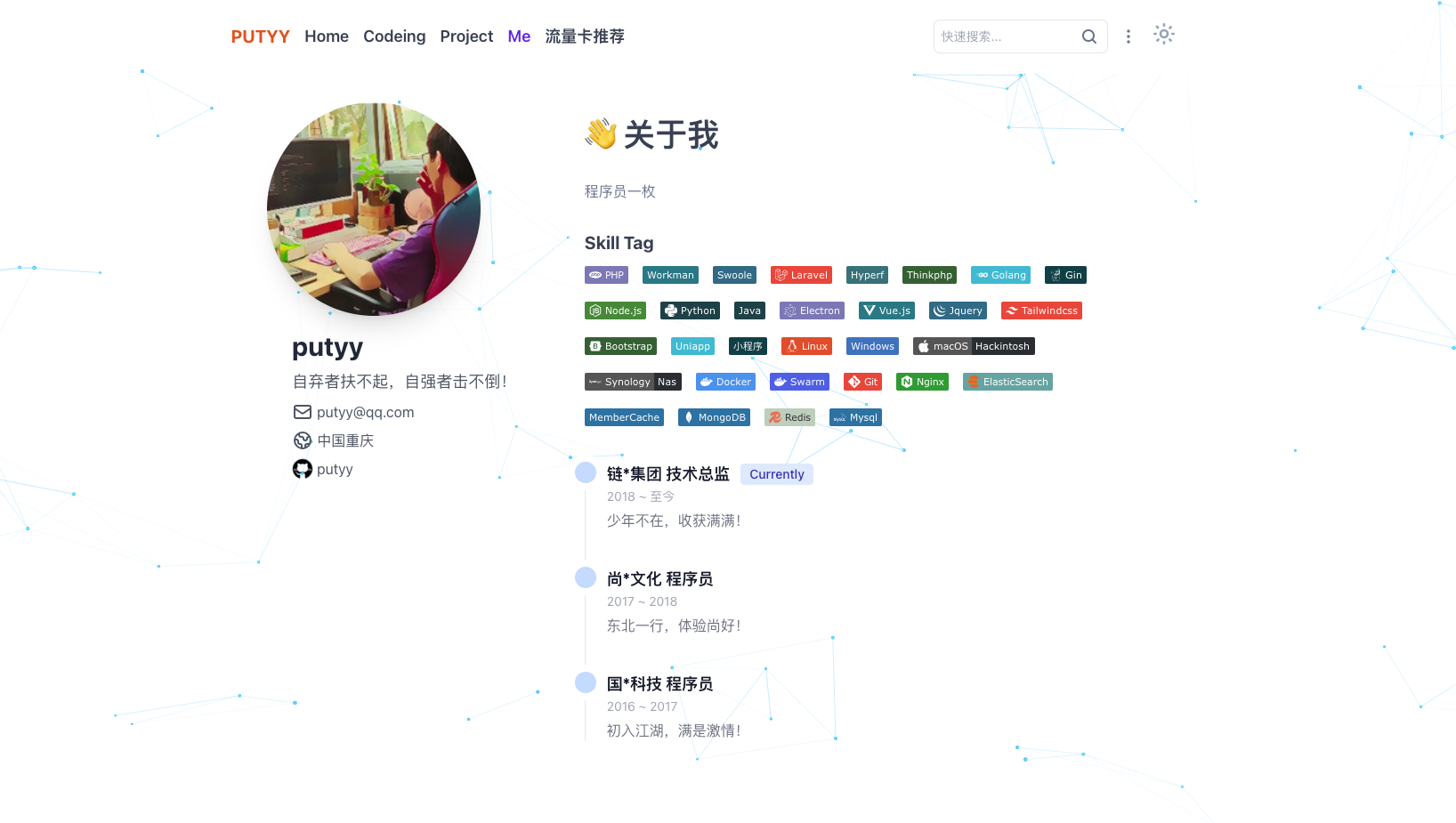Image resolution: width=1456 pixels, height=823 pixels.
Task: Click the PUTYY site logo
Action: tap(261, 36)
